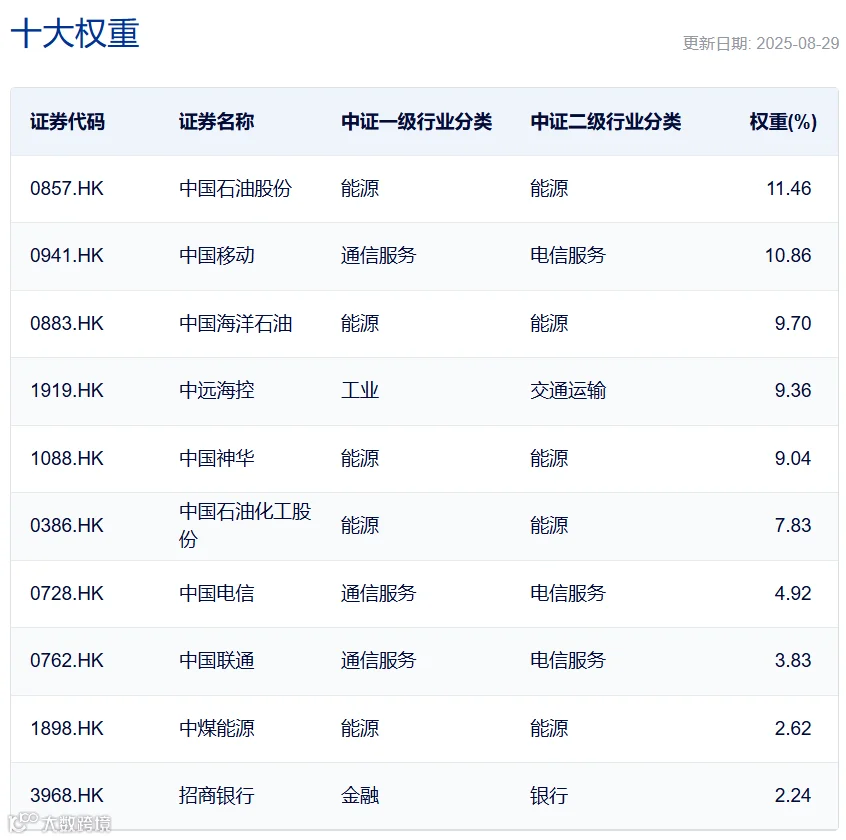This screenshot has height=840, width=846.
Task: Select the name 中国石油股份
Action: click(235, 188)
